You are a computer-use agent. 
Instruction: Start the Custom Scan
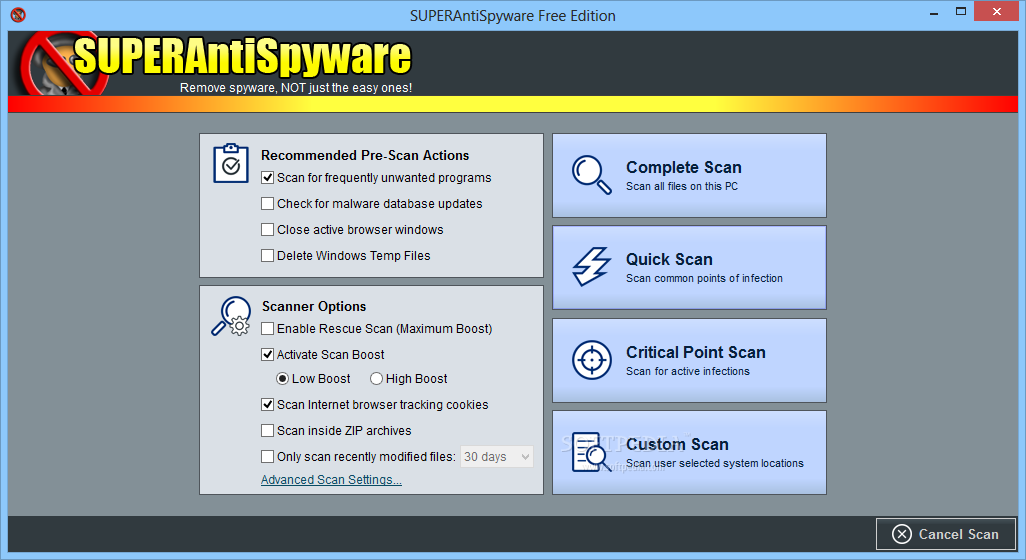coord(689,453)
